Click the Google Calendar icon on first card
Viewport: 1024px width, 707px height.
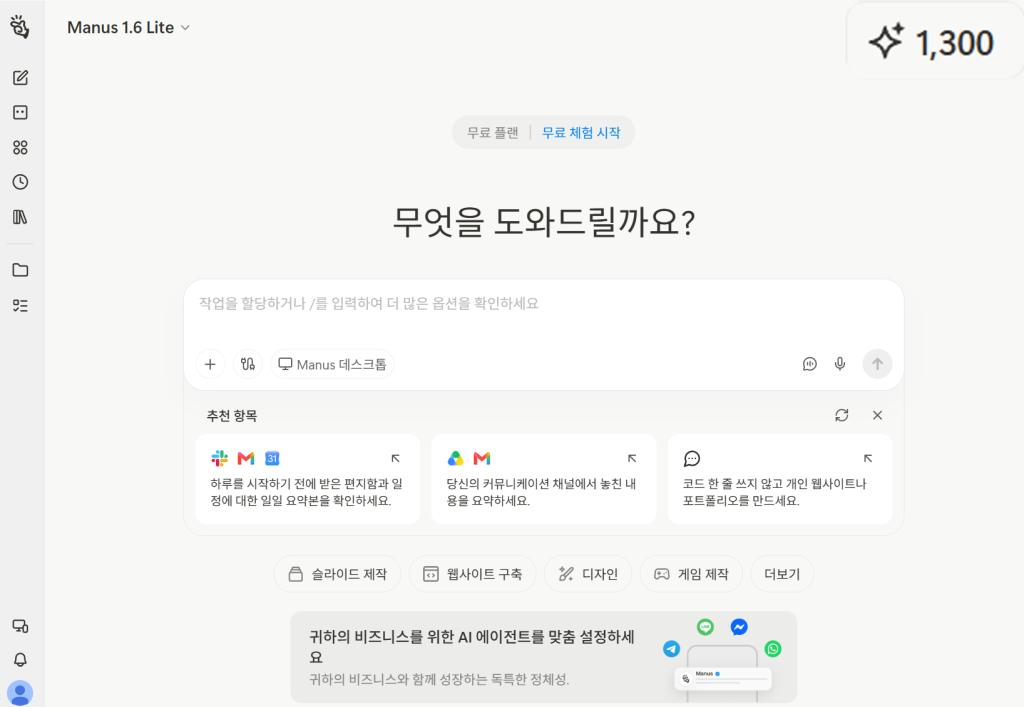point(272,458)
